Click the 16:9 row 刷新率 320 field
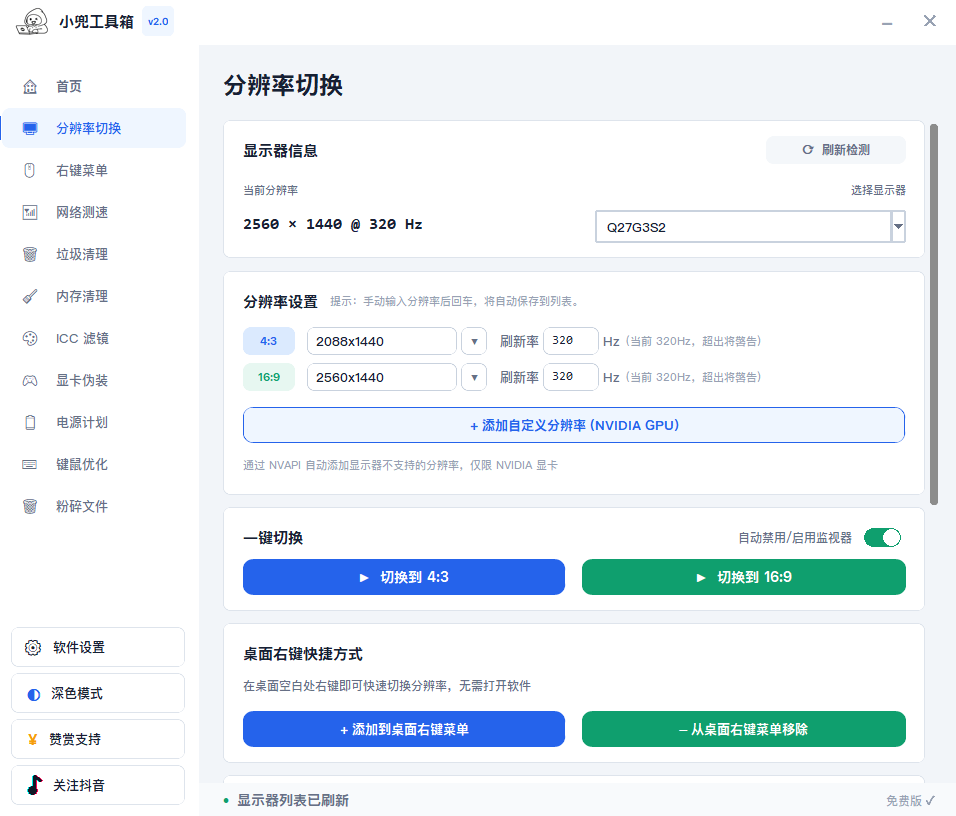Image resolution: width=956 pixels, height=816 pixels. click(571, 377)
